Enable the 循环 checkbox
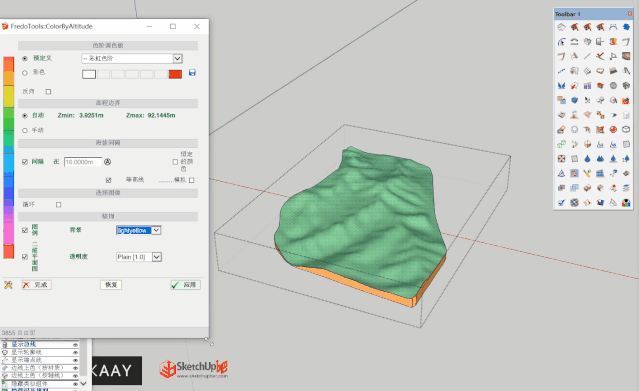Screen dimensions: 639x391 coord(59,205)
